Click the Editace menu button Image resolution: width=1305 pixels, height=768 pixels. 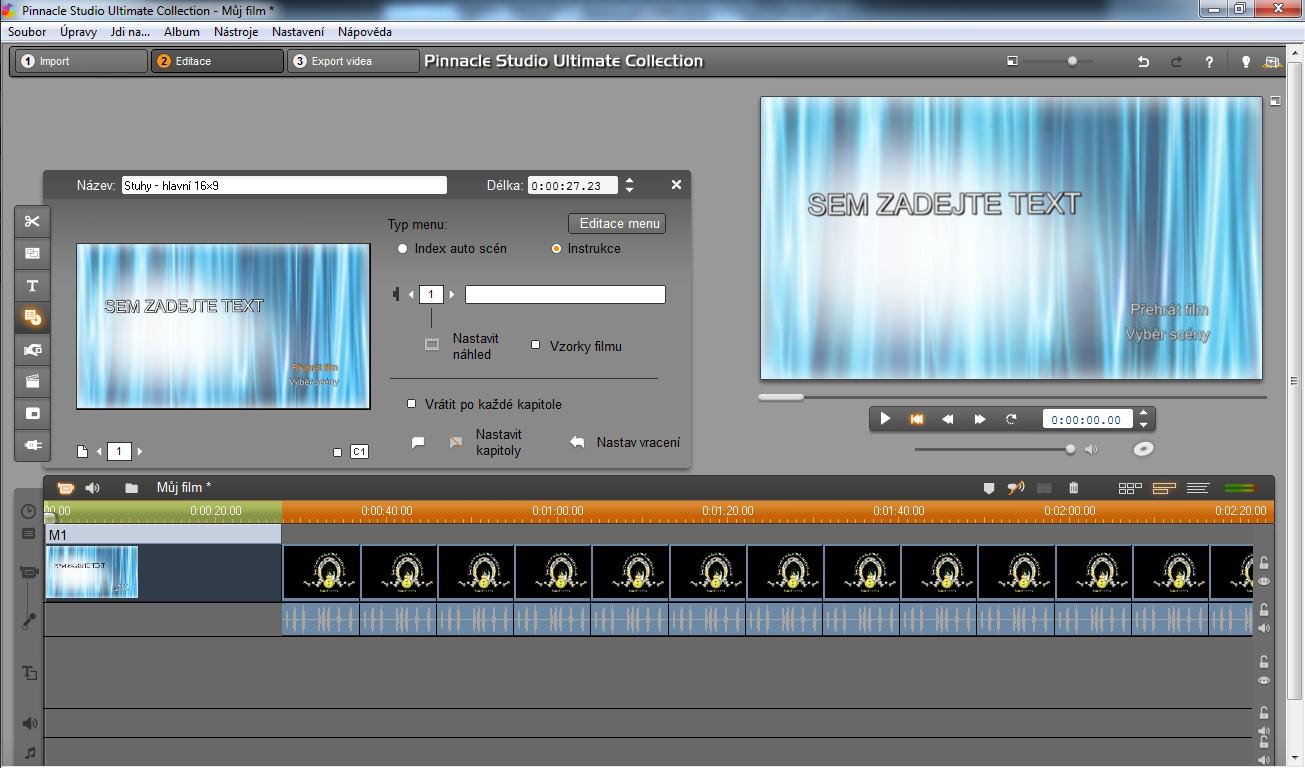click(617, 223)
